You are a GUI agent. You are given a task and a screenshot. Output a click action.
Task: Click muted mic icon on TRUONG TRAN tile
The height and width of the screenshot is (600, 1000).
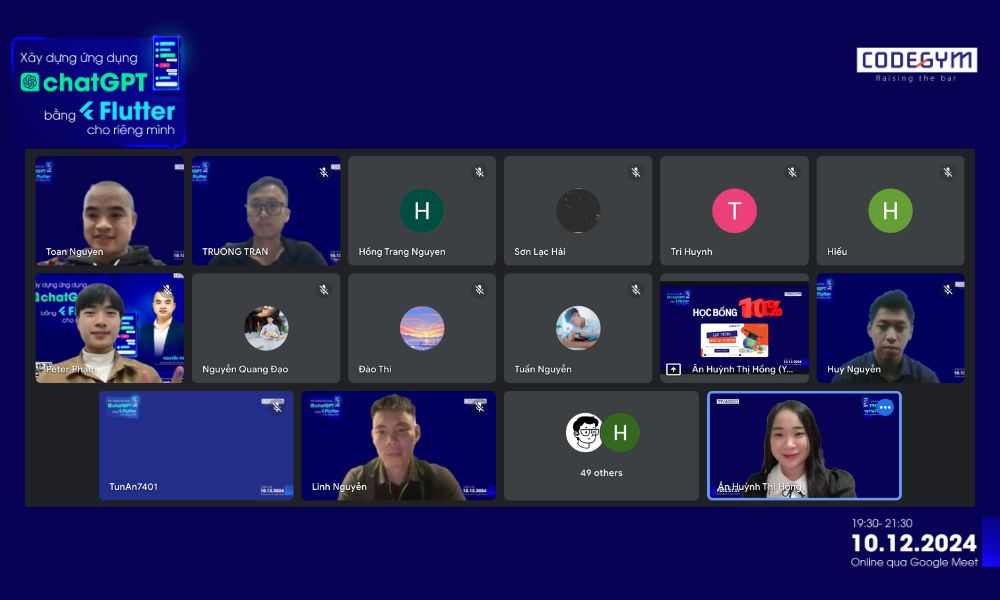pos(323,173)
